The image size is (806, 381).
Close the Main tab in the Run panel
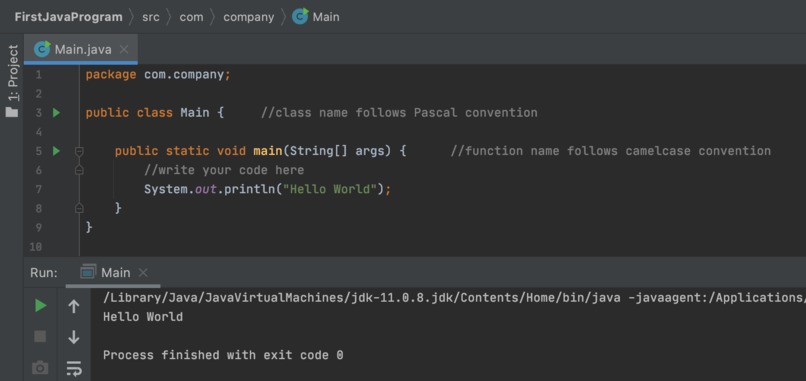pyautogui.click(x=143, y=273)
